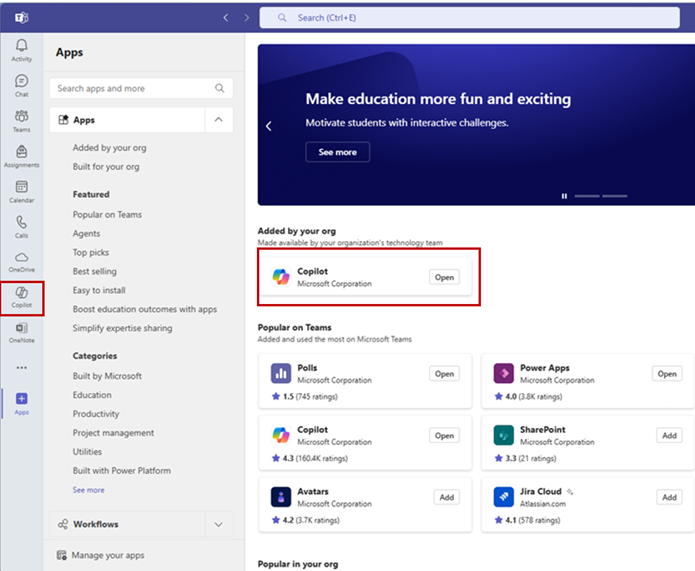This screenshot has height=571, width=695.
Task: Click the more apps ellipsis icon
Action: point(21,367)
